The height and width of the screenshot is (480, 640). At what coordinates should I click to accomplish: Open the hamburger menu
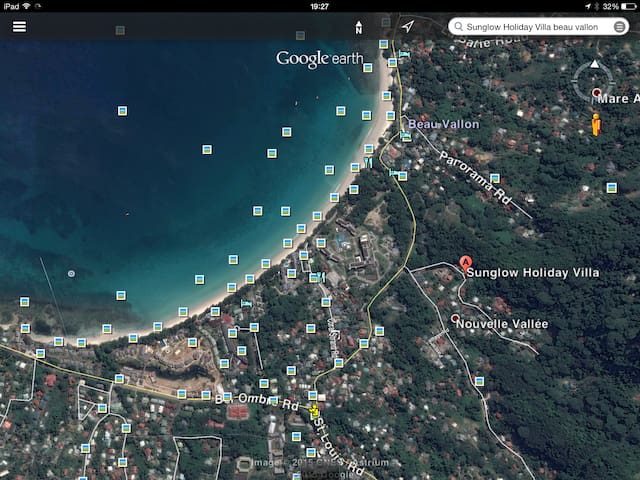point(19,27)
